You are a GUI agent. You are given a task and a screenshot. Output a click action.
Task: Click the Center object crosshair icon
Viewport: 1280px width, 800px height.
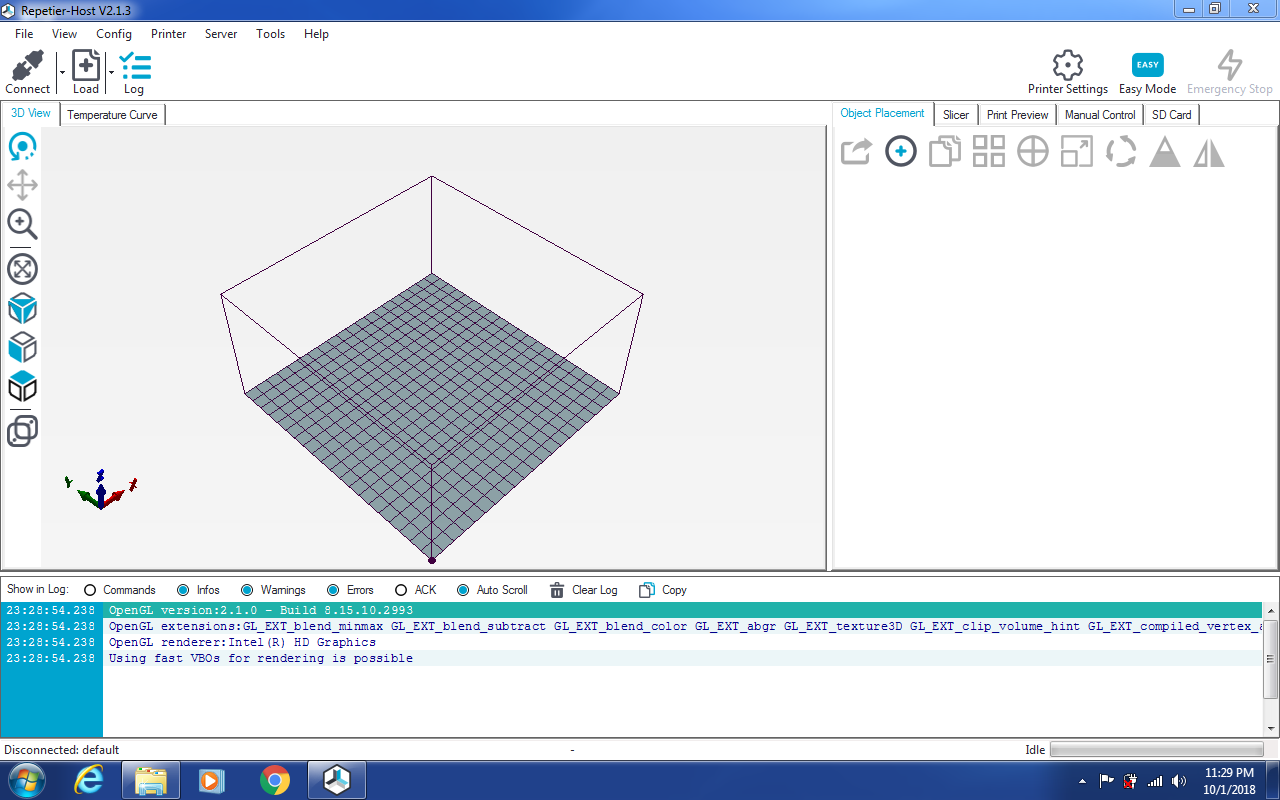point(1033,152)
